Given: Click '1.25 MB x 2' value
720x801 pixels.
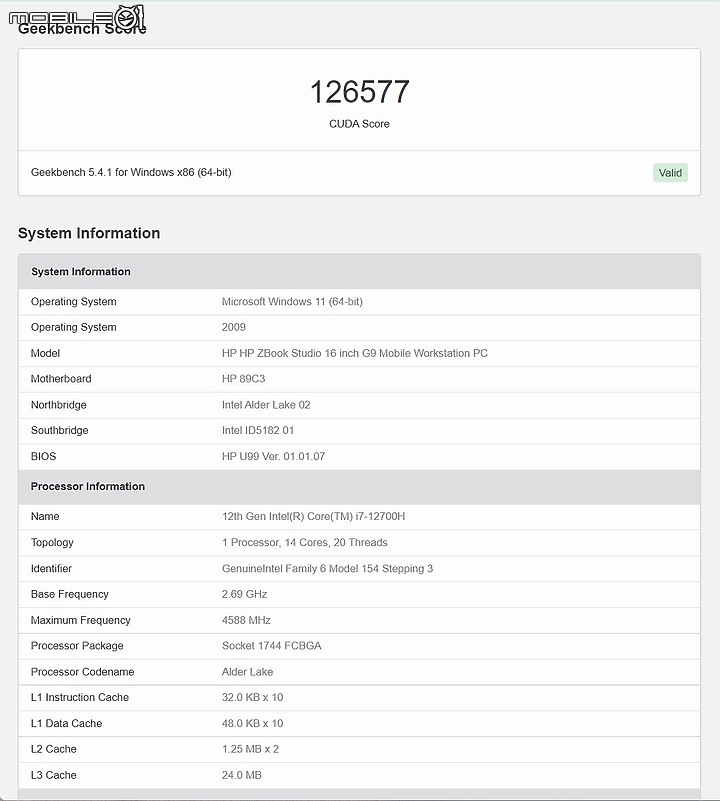Looking at the screenshot, I should click(250, 749).
